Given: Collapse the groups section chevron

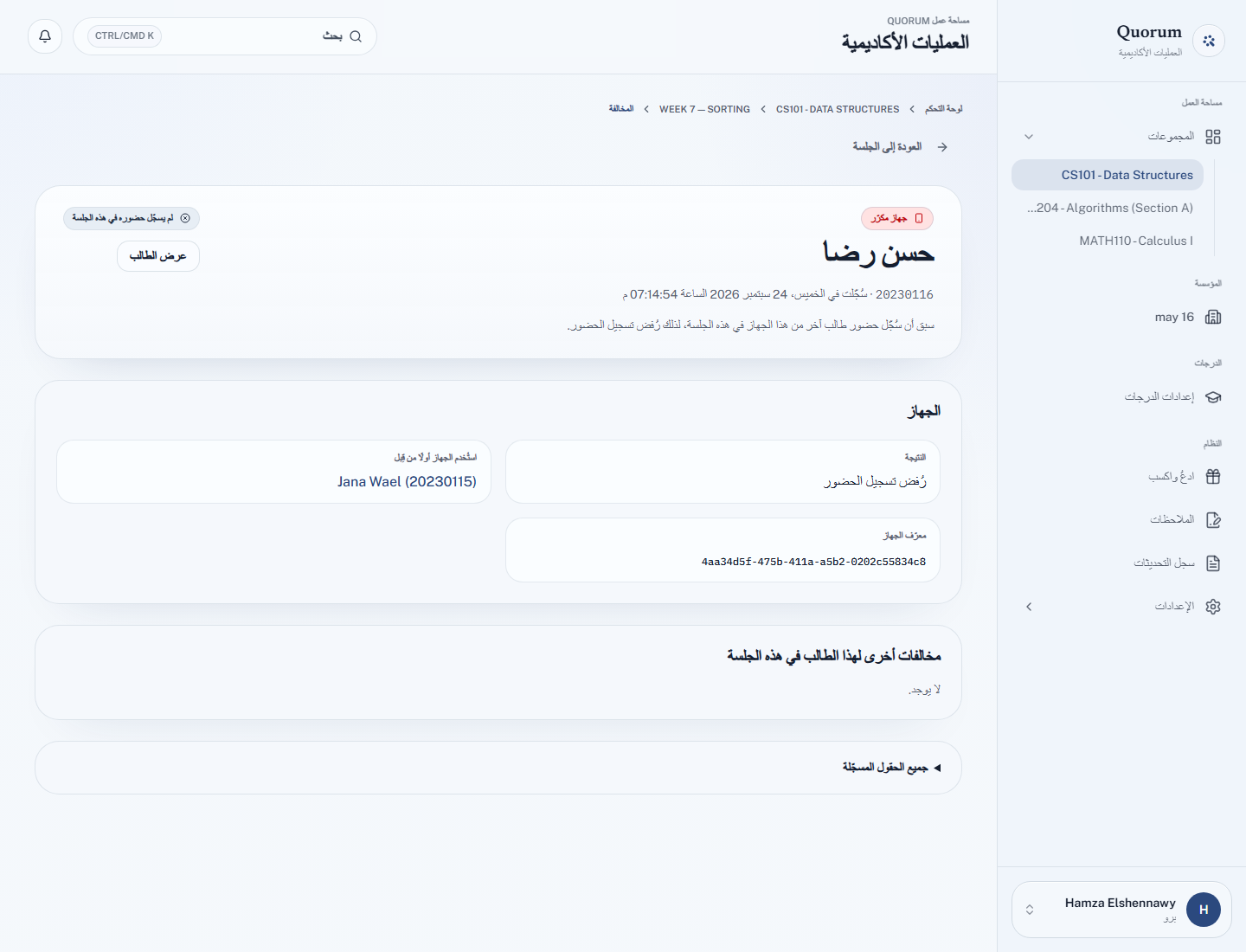Looking at the screenshot, I should [1029, 137].
